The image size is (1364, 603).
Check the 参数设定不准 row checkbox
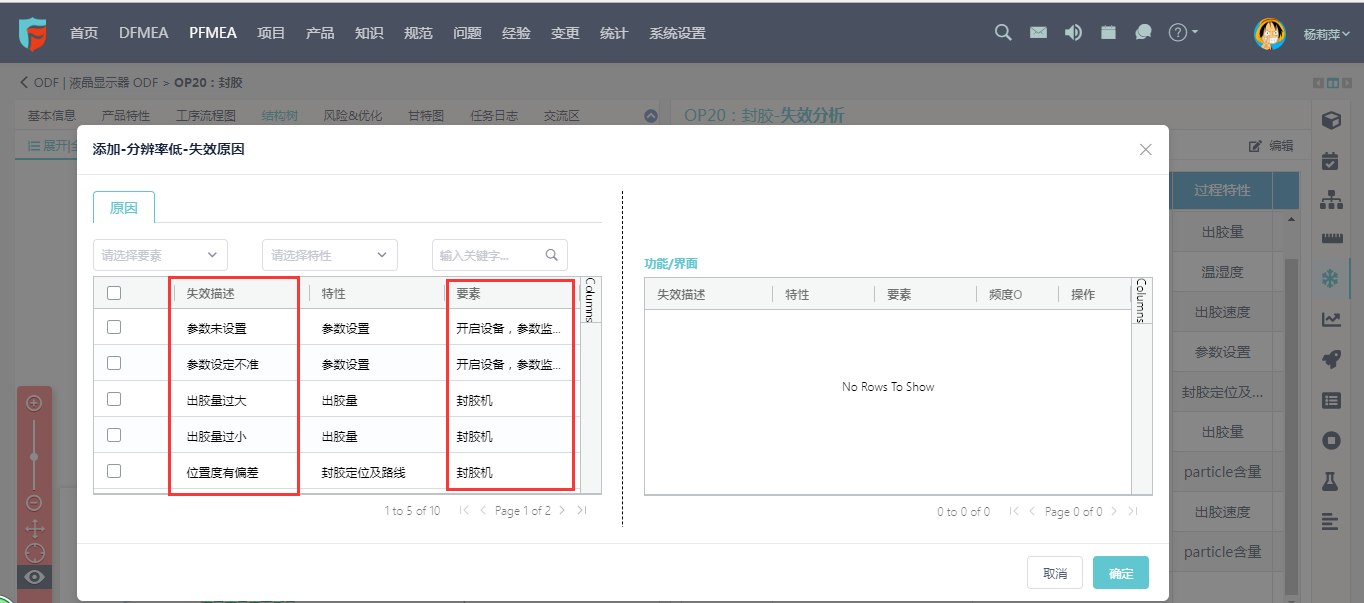tap(114, 363)
